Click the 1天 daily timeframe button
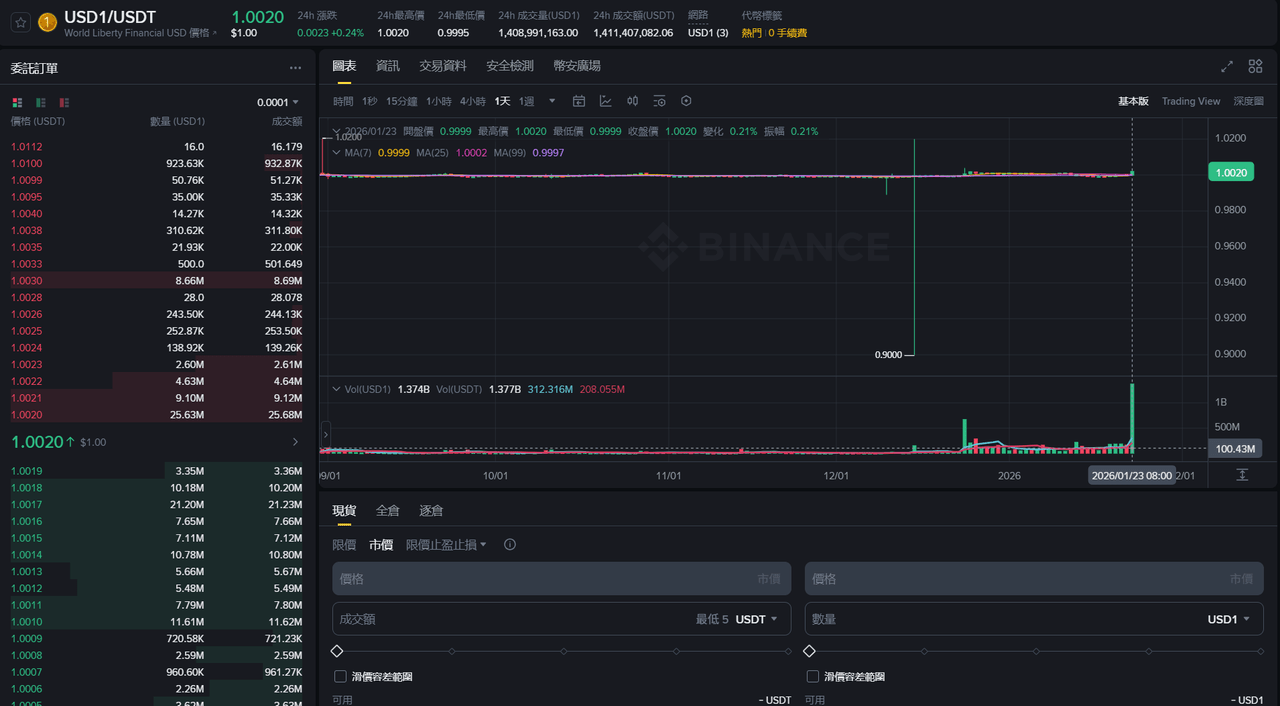 tap(504, 101)
